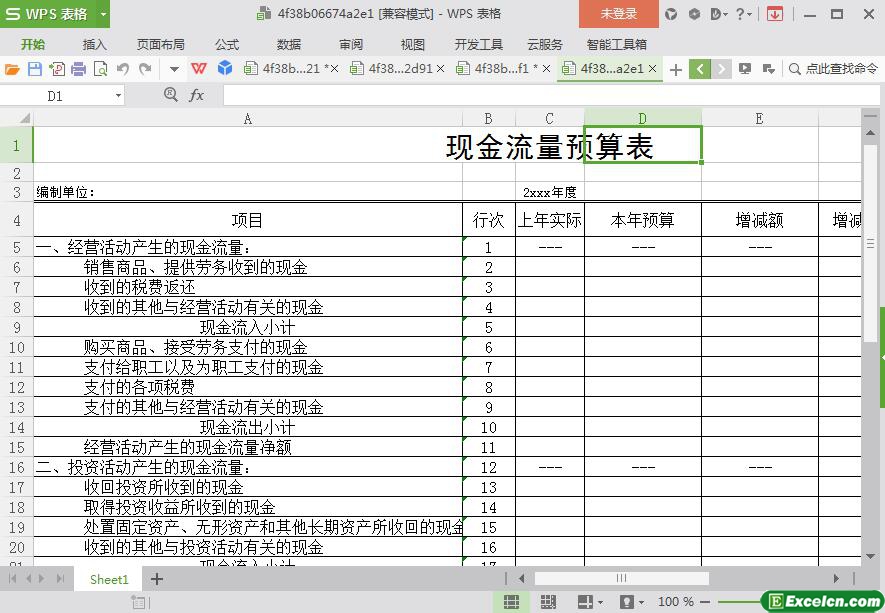Click the Open folder icon in toolbar
This screenshot has width=885, height=613.
point(12,69)
